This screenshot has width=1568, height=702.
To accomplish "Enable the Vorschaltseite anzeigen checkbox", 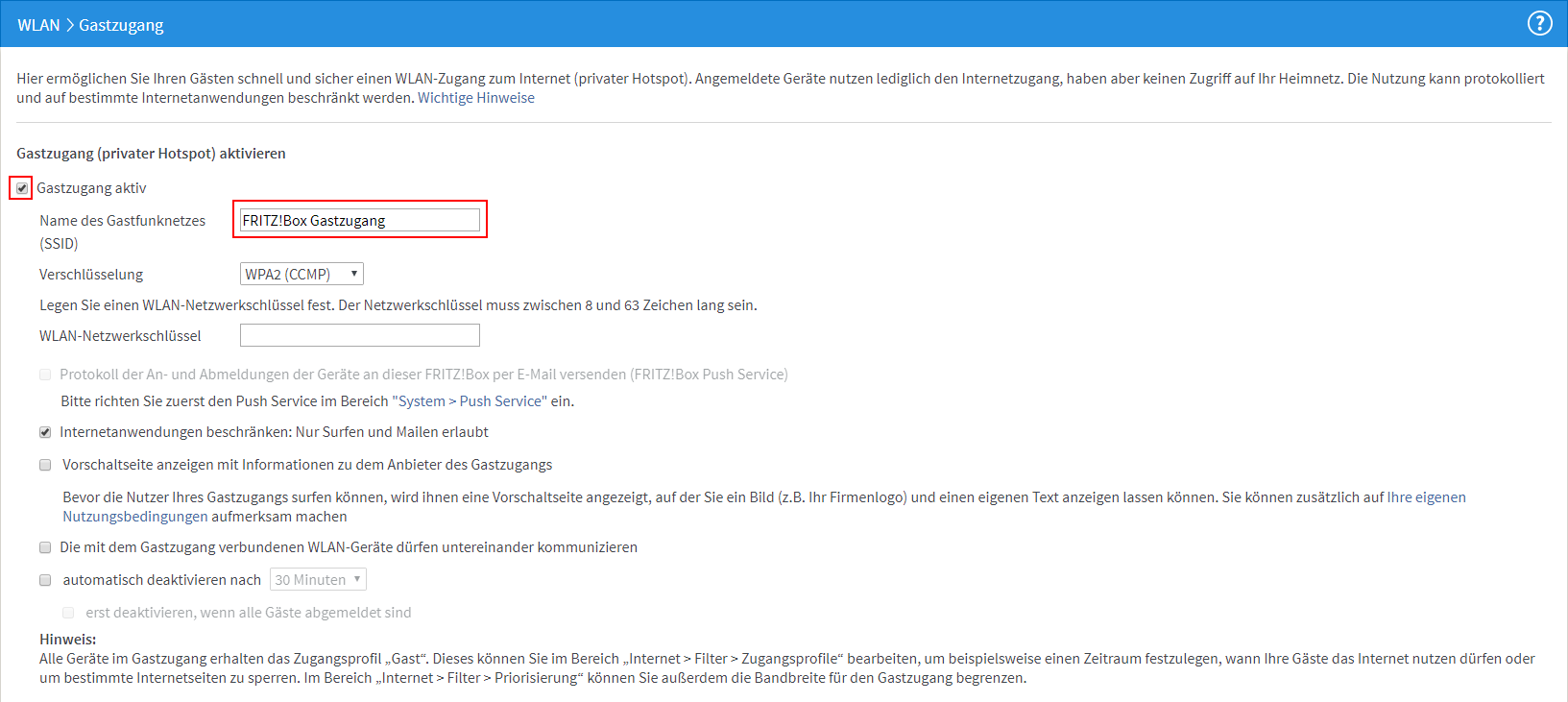I will click(45, 465).
